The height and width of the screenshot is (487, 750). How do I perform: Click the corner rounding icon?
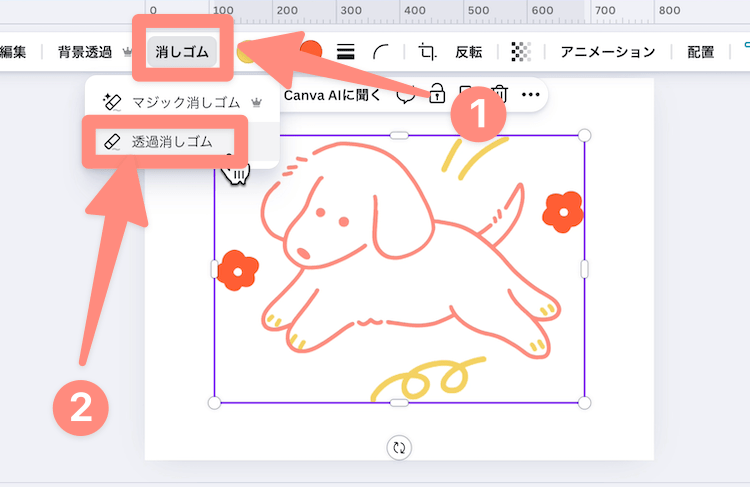click(380, 52)
